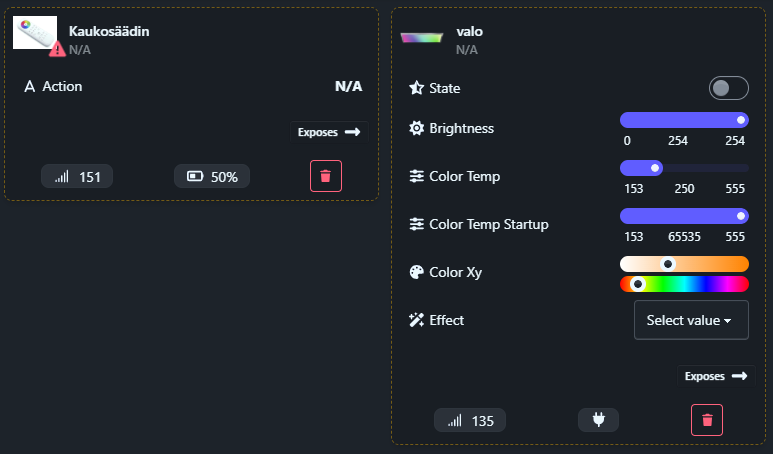
Task: Click the Kaukosäädin remote device image
Action: click(35, 33)
